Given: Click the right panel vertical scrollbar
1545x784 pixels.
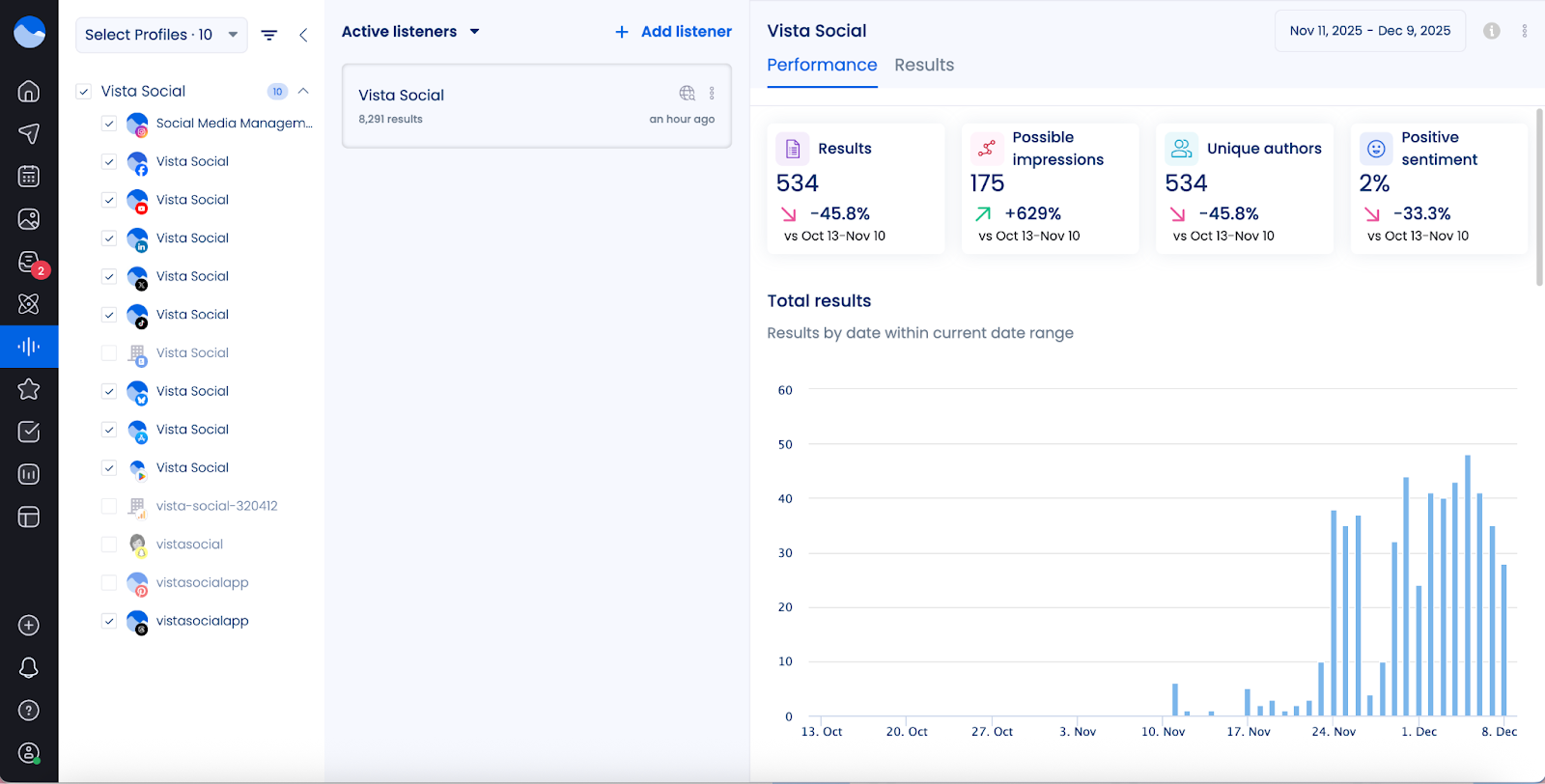Looking at the screenshot, I should [1539, 198].
